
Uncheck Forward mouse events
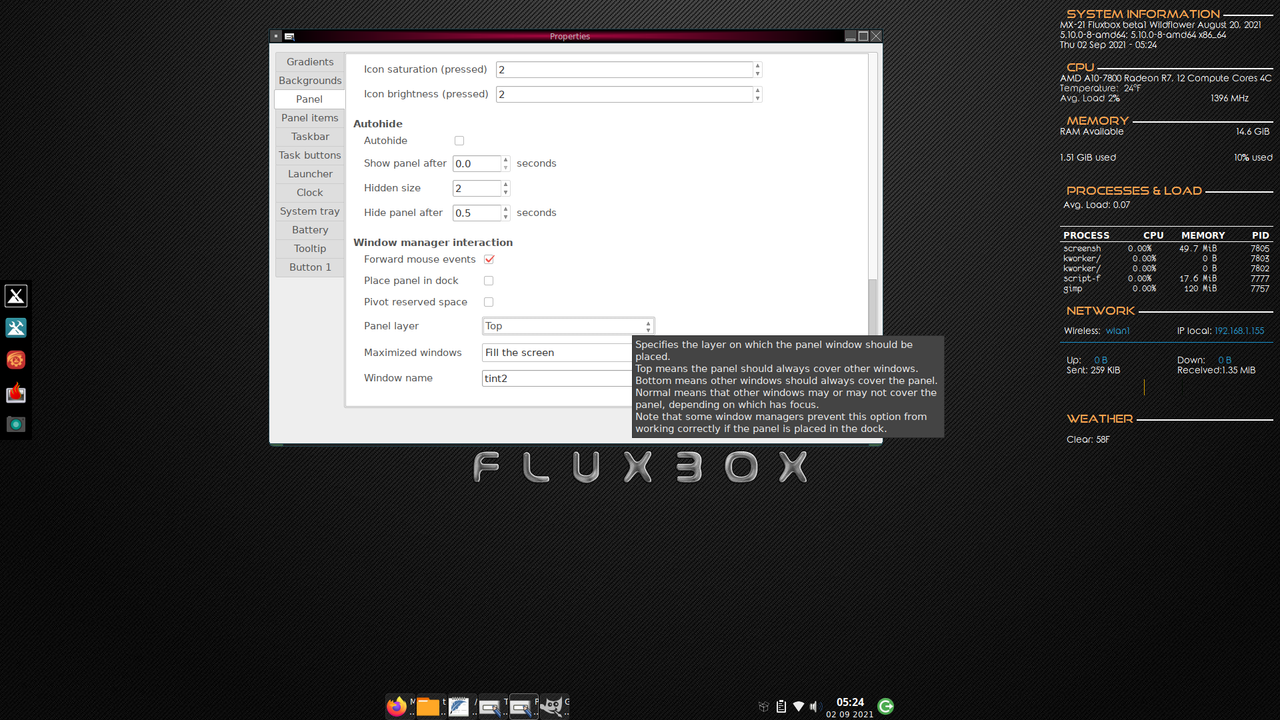[489, 260]
